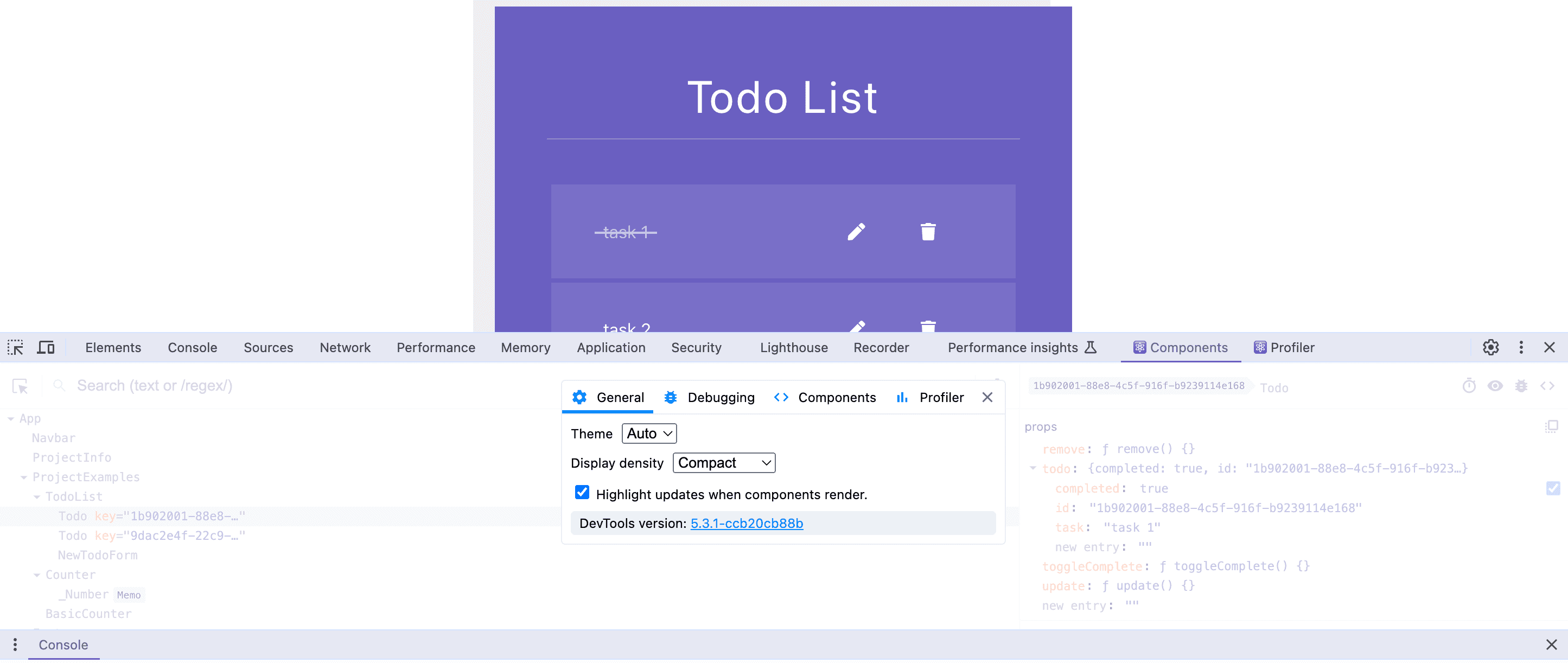1568x663 pixels.
Task: Click the copy props to clipboard icon
Action: (1552, 427)
